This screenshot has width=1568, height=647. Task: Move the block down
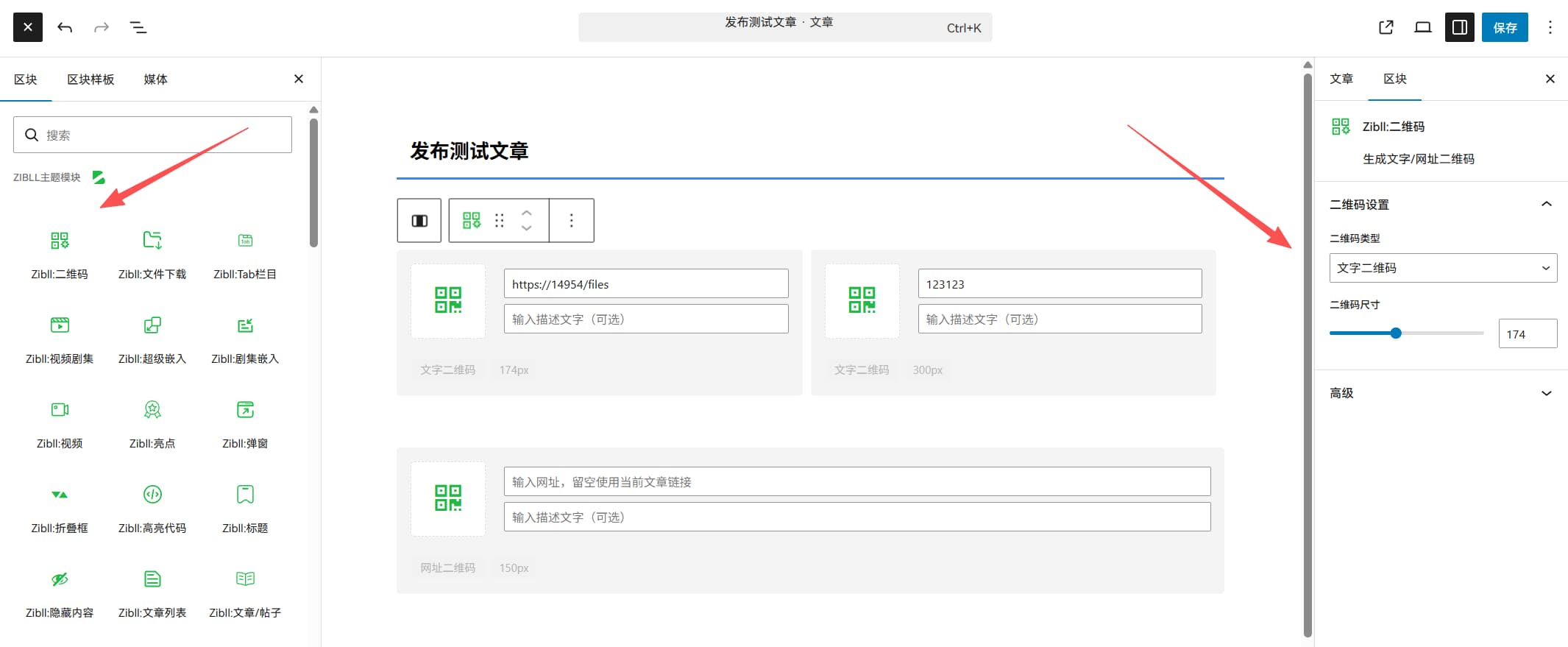pyautogui.click(x=527, y=228)
